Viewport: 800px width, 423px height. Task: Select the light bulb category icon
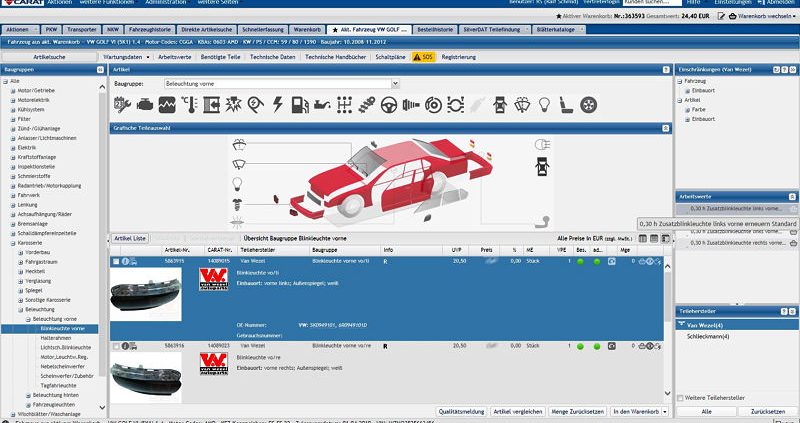click(x=544, y=105)
